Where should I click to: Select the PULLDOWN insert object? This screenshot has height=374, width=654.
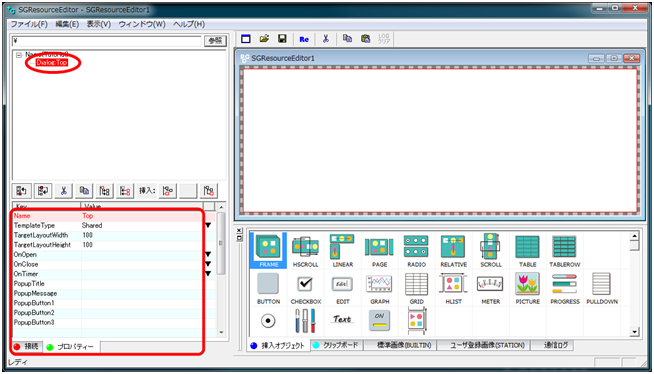pyautogui.click(x=601, y=288)
